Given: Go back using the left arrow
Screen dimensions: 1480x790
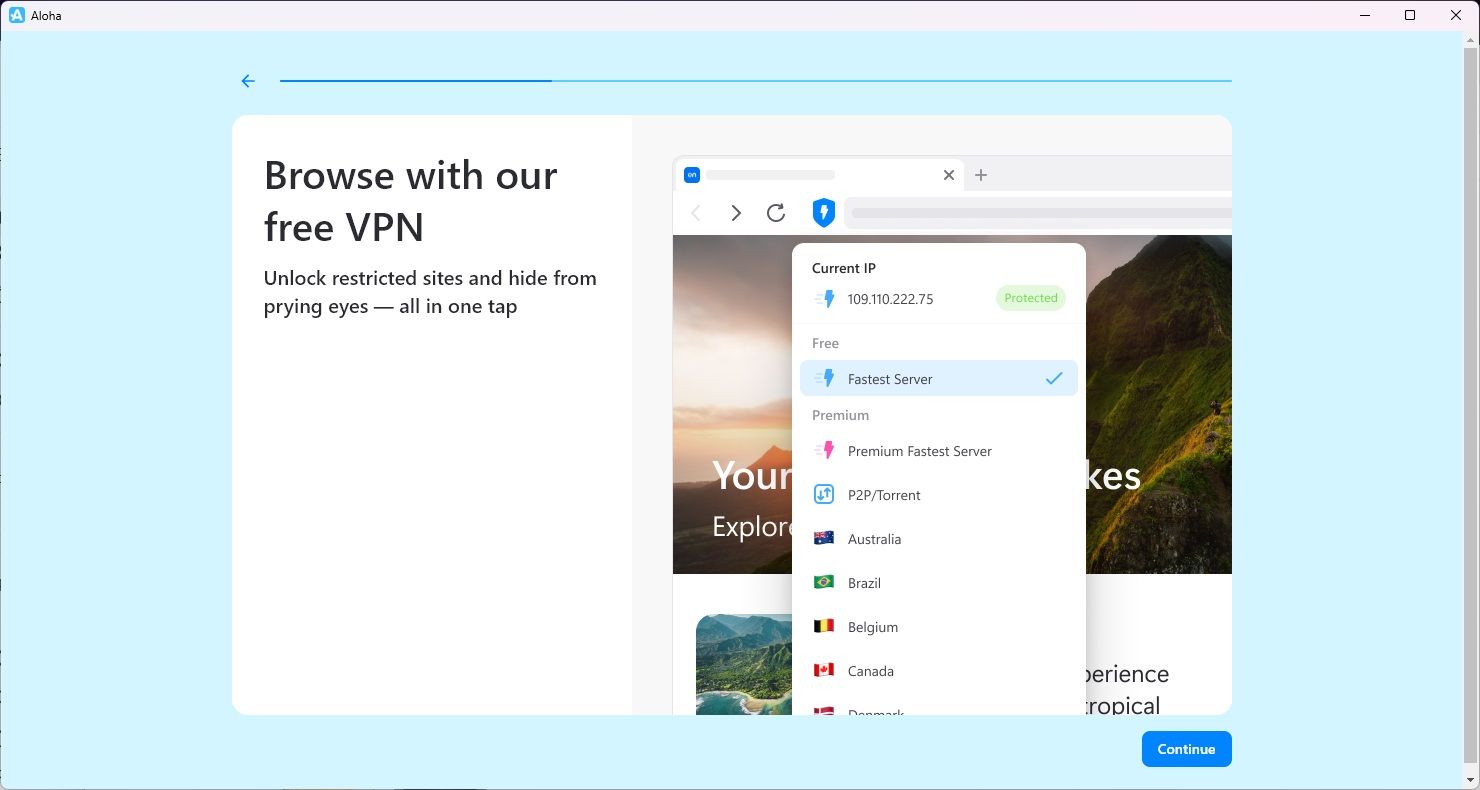Looking at the screenshot, I should (248, 81).
